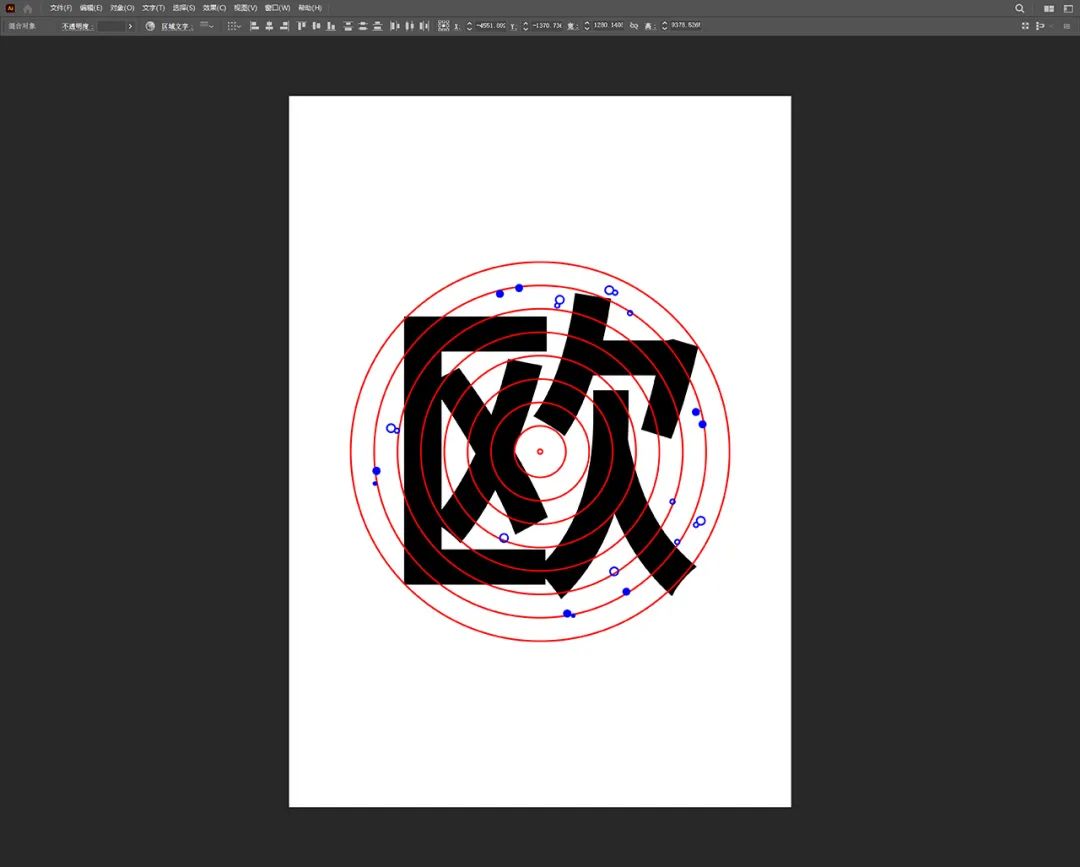
Task: Click the Home icon beside the Ai logo
Action: [x=28, y=8]
